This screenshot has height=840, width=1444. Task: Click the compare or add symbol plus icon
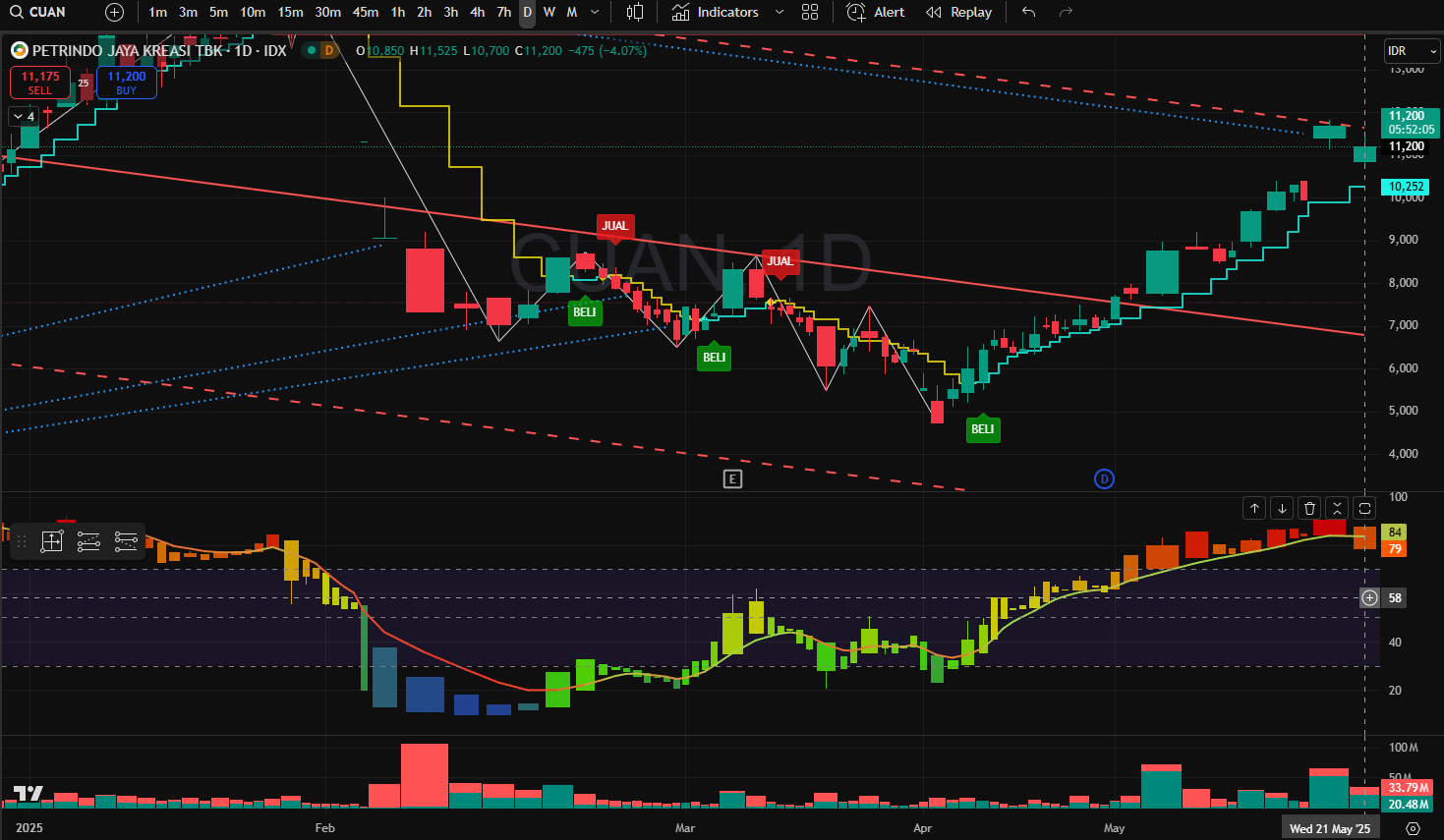click(114, 12)
